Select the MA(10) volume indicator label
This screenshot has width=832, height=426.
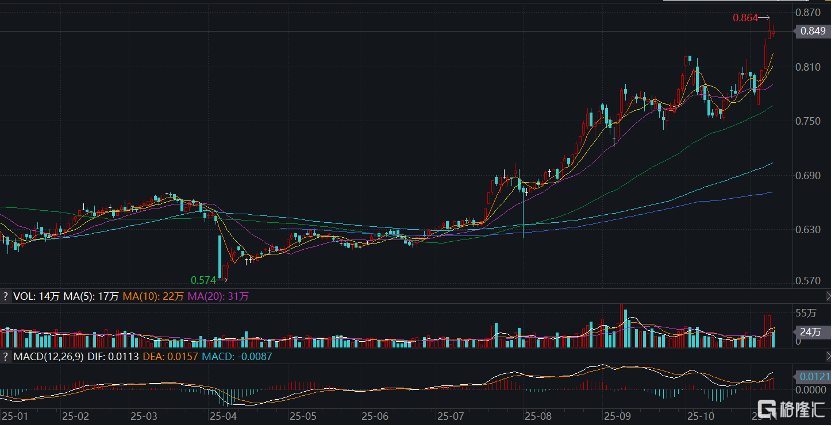click(x=156, y=296)
